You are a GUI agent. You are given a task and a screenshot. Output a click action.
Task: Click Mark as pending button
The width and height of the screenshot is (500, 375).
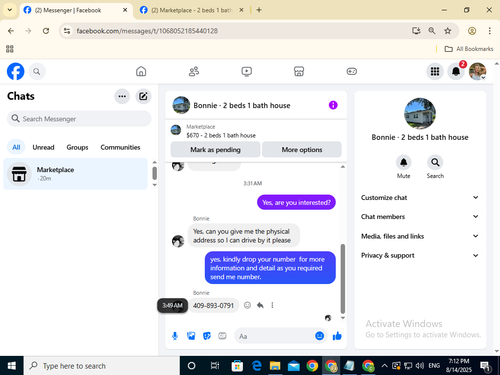pyautogui.click(x=215, y=150)
